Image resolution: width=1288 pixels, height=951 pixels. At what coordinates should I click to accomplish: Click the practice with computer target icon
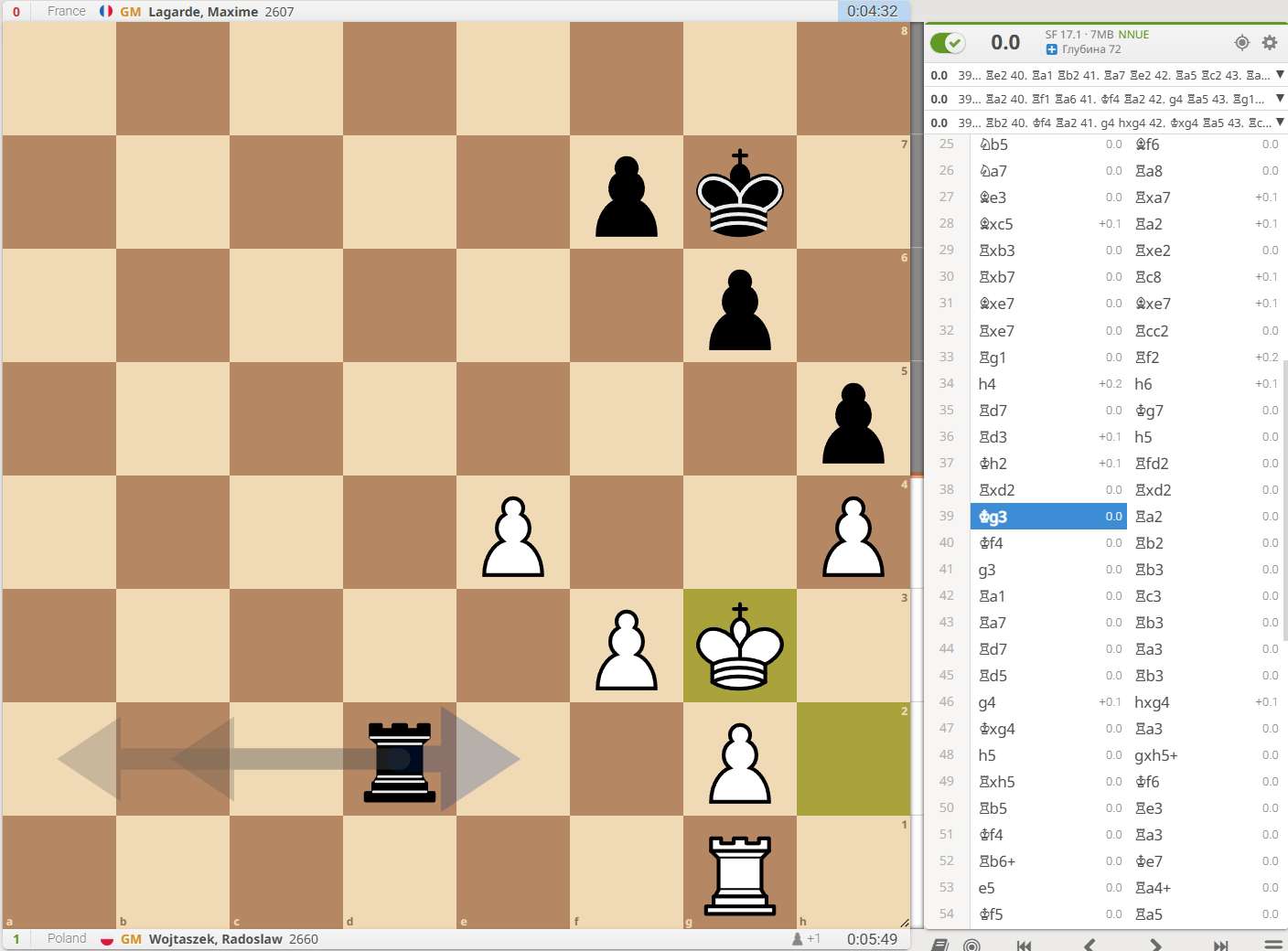[972, 945]
